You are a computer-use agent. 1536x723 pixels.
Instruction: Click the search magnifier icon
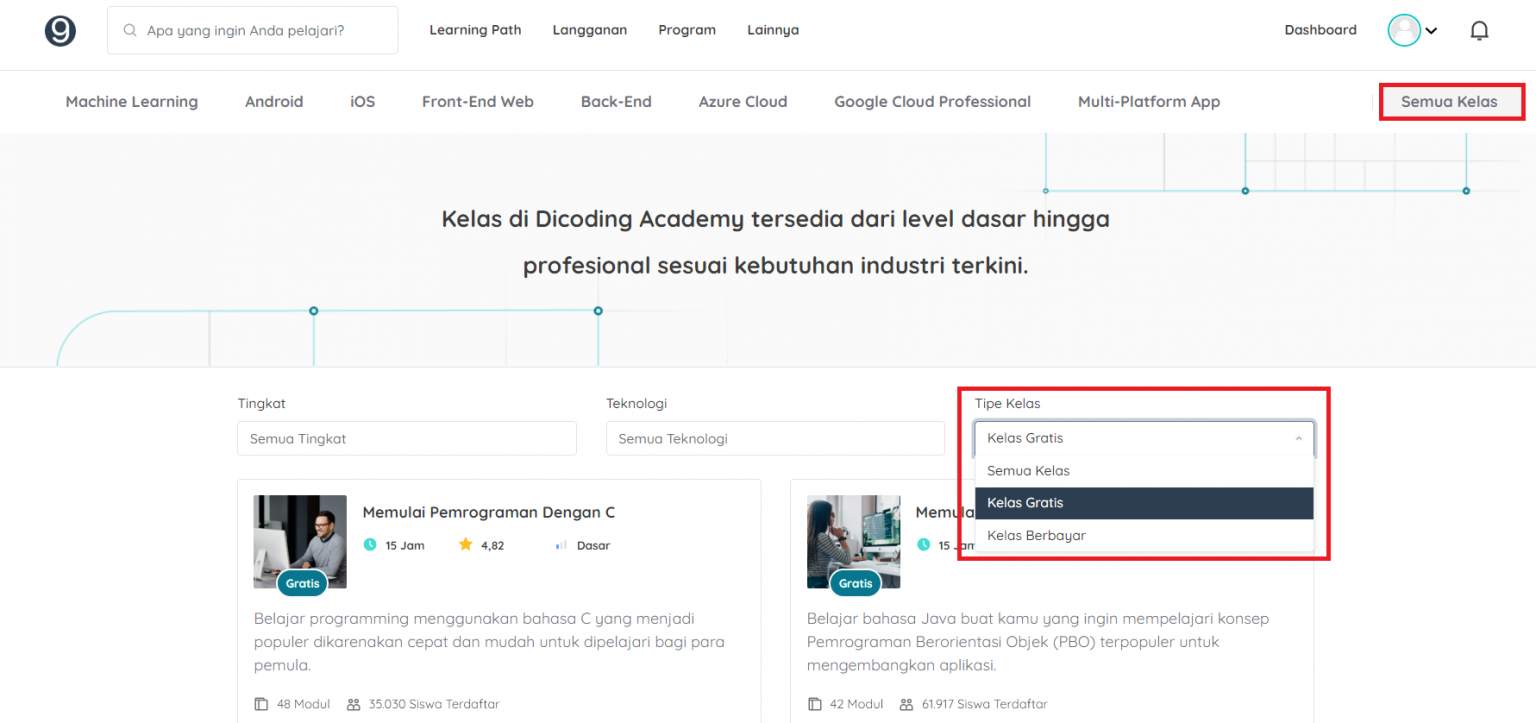tap(130, 30)
